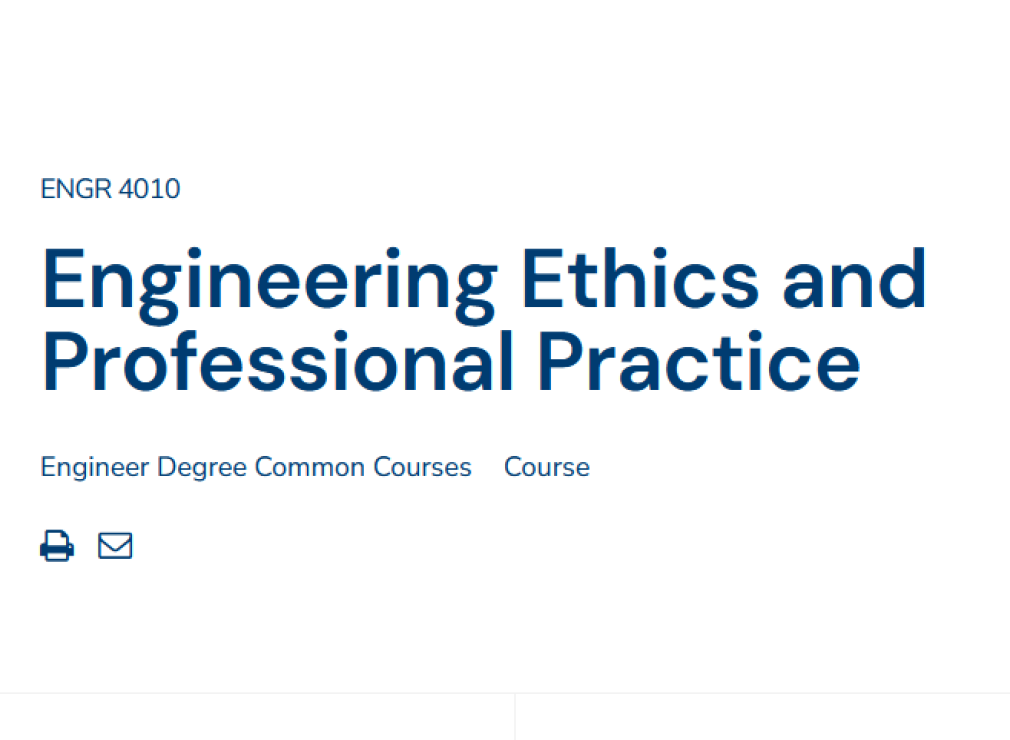Click the printer icon to print page
Viewport: 1010px width, 740px height.
click(57, 546)
